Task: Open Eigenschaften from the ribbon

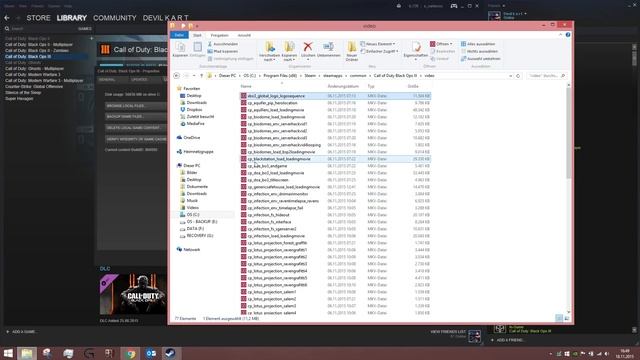Action: [416, 50]
